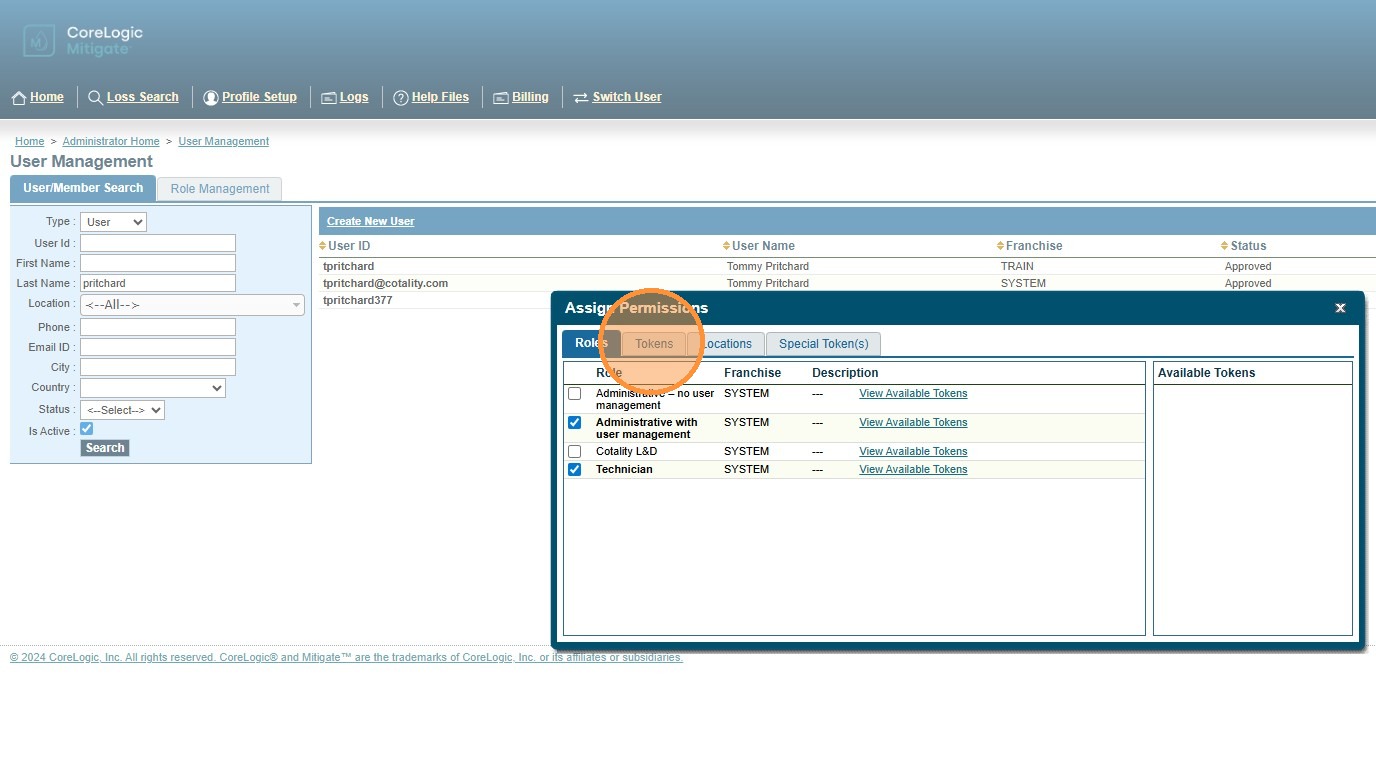The image size is (1376, 769).
Task: Open the Type dropdown showing User
Action: [113, 222]
